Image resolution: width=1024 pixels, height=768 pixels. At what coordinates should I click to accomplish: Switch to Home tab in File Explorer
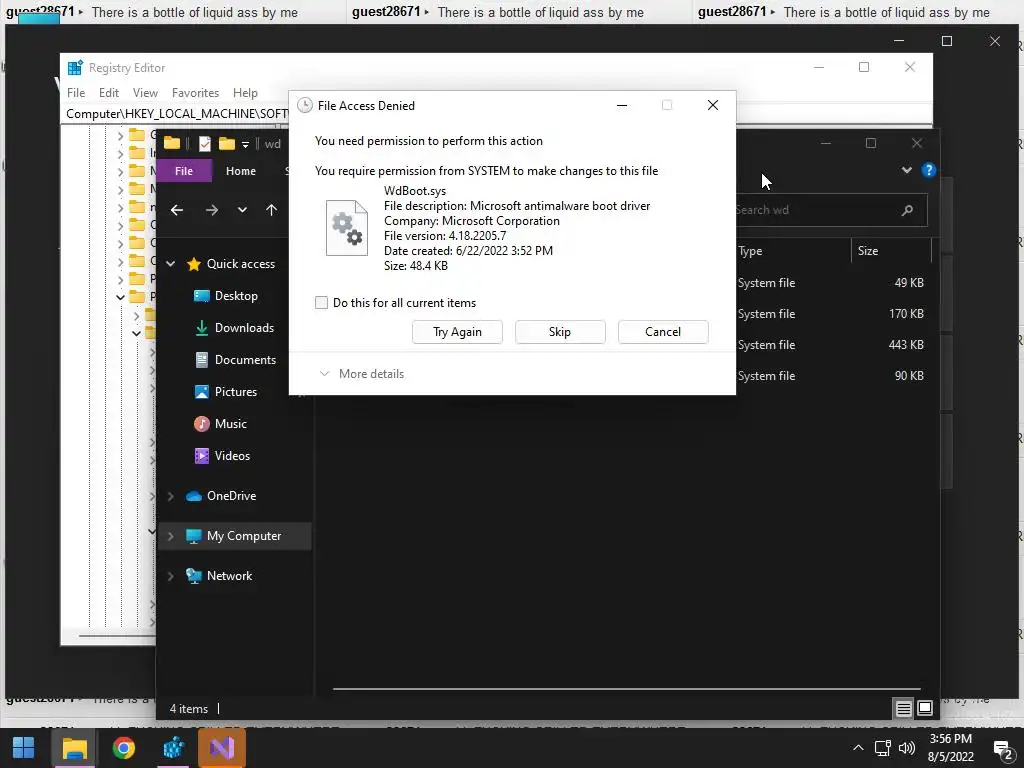(240, 170)
